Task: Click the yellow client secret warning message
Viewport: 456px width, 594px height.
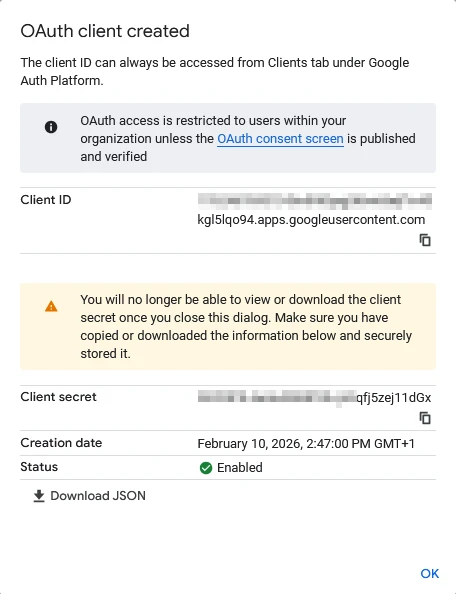Action: (x=228, y=326)
